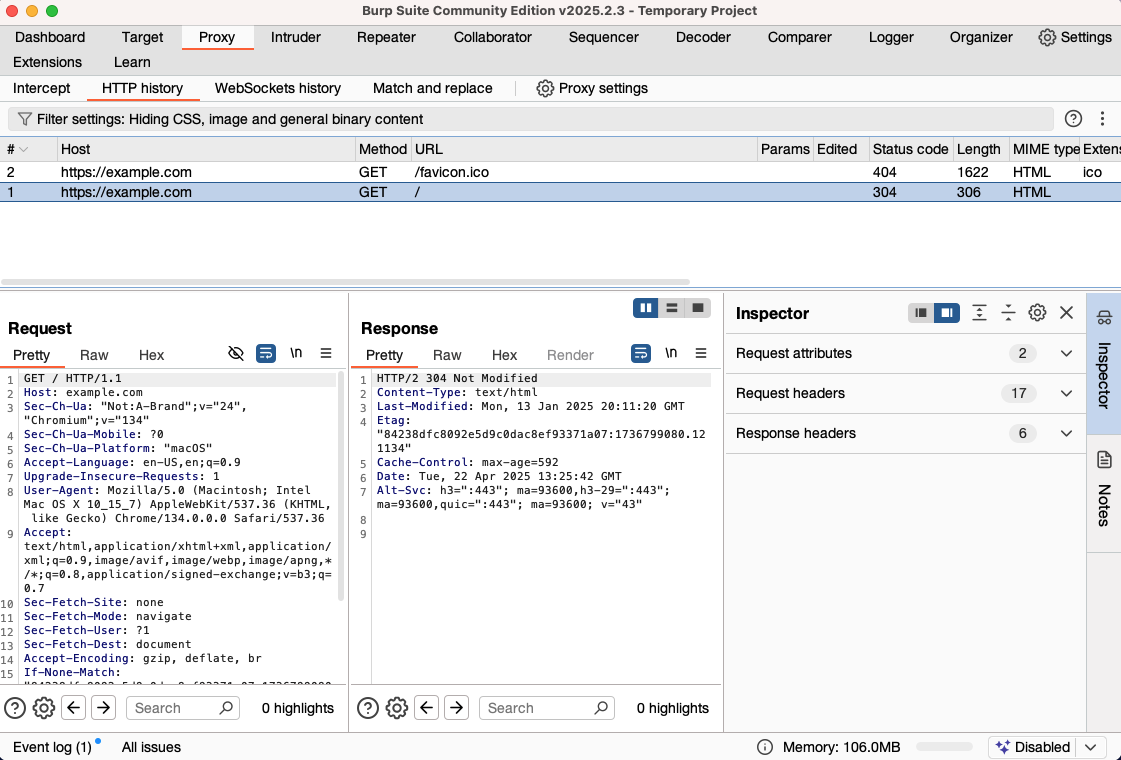The width and height of the screenshot is (1121, 760).
Task: Click Collapse all sections icon in Inspector
Action: click(x=1008, y=313)
